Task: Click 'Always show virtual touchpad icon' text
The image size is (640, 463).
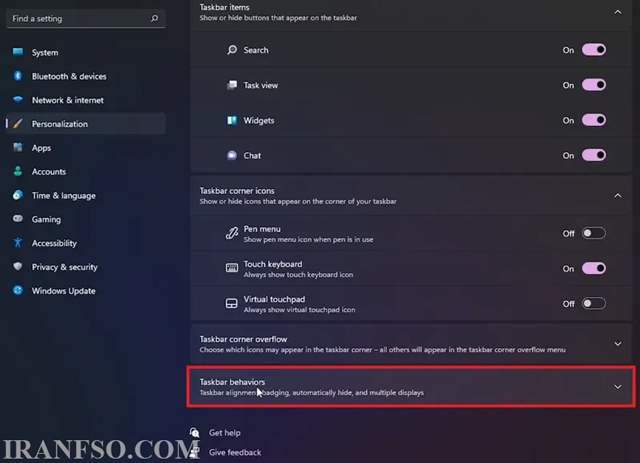Action: [299, 310]
